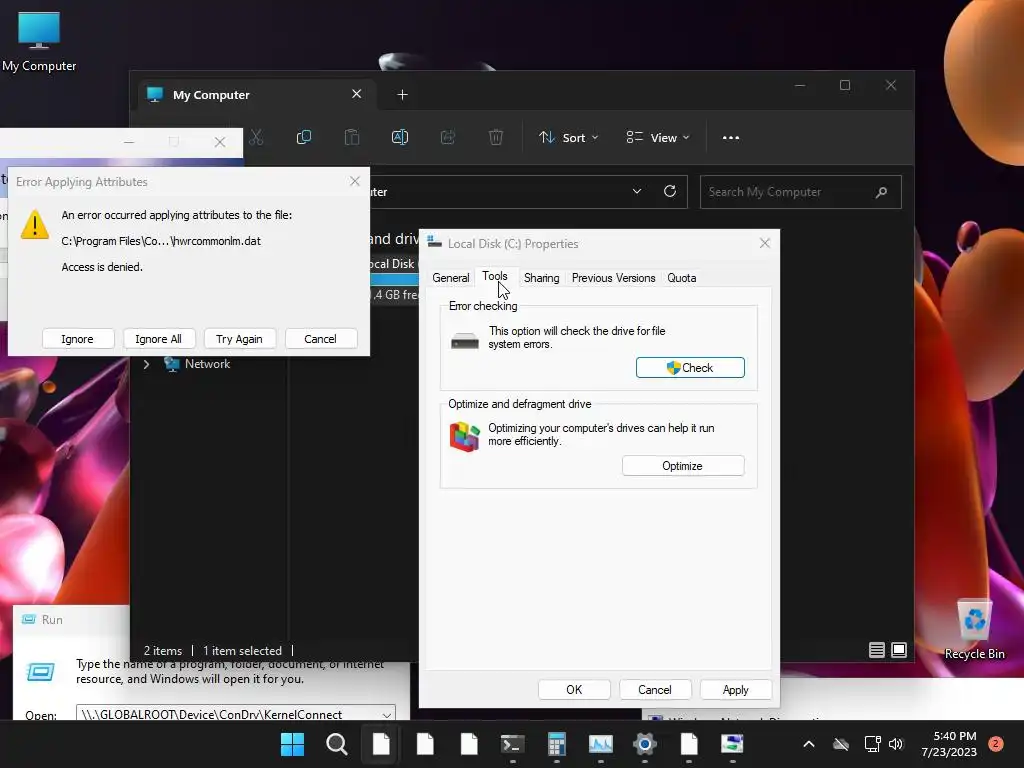Click the Delete trash icon in Explorer toolbar

496,137
